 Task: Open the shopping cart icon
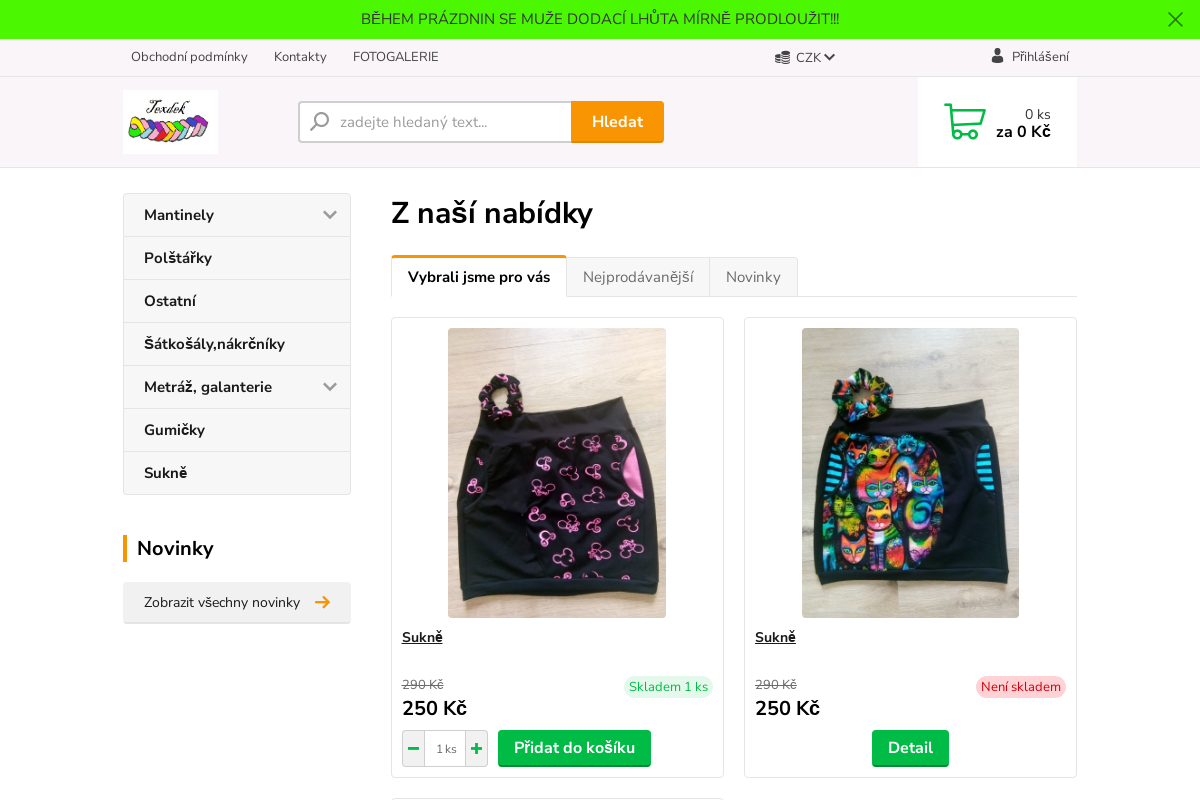pyautogui.click(x=964, y=122)
